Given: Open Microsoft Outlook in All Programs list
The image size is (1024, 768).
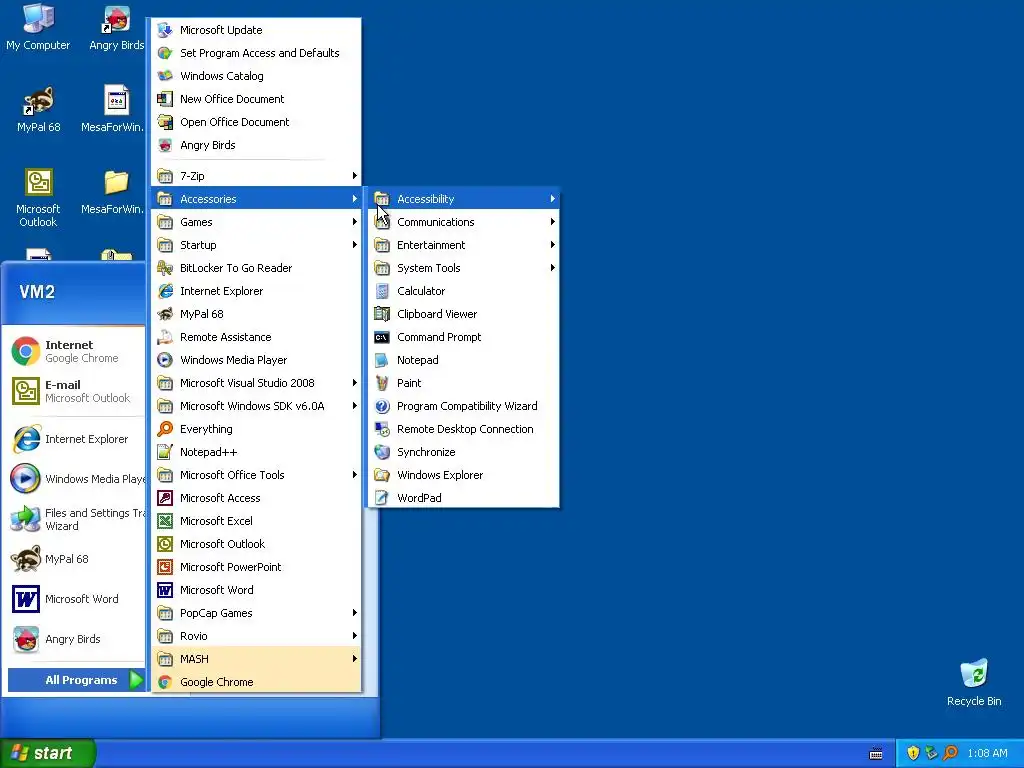Looking at the screenshot, I should pos(256,544).
